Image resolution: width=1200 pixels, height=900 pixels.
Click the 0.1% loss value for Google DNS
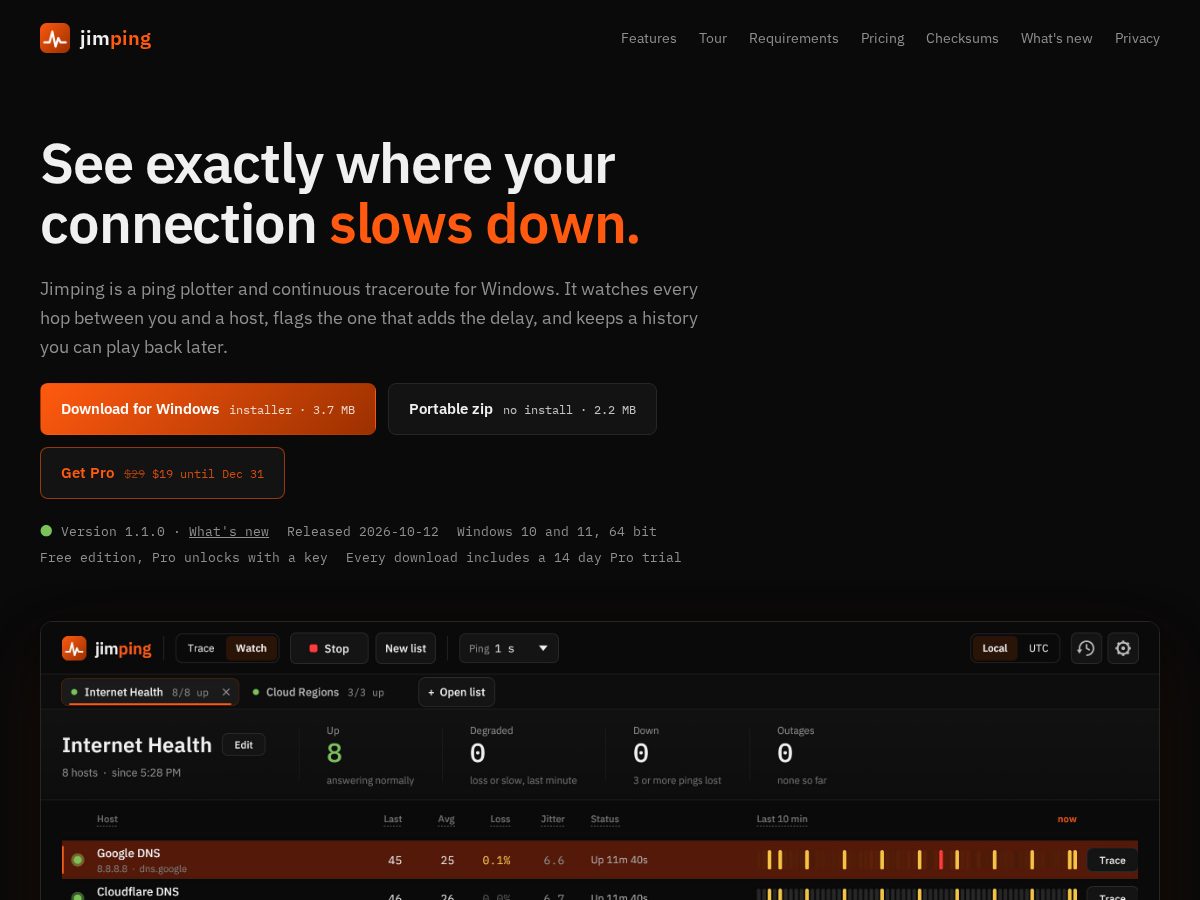[496, 860]
